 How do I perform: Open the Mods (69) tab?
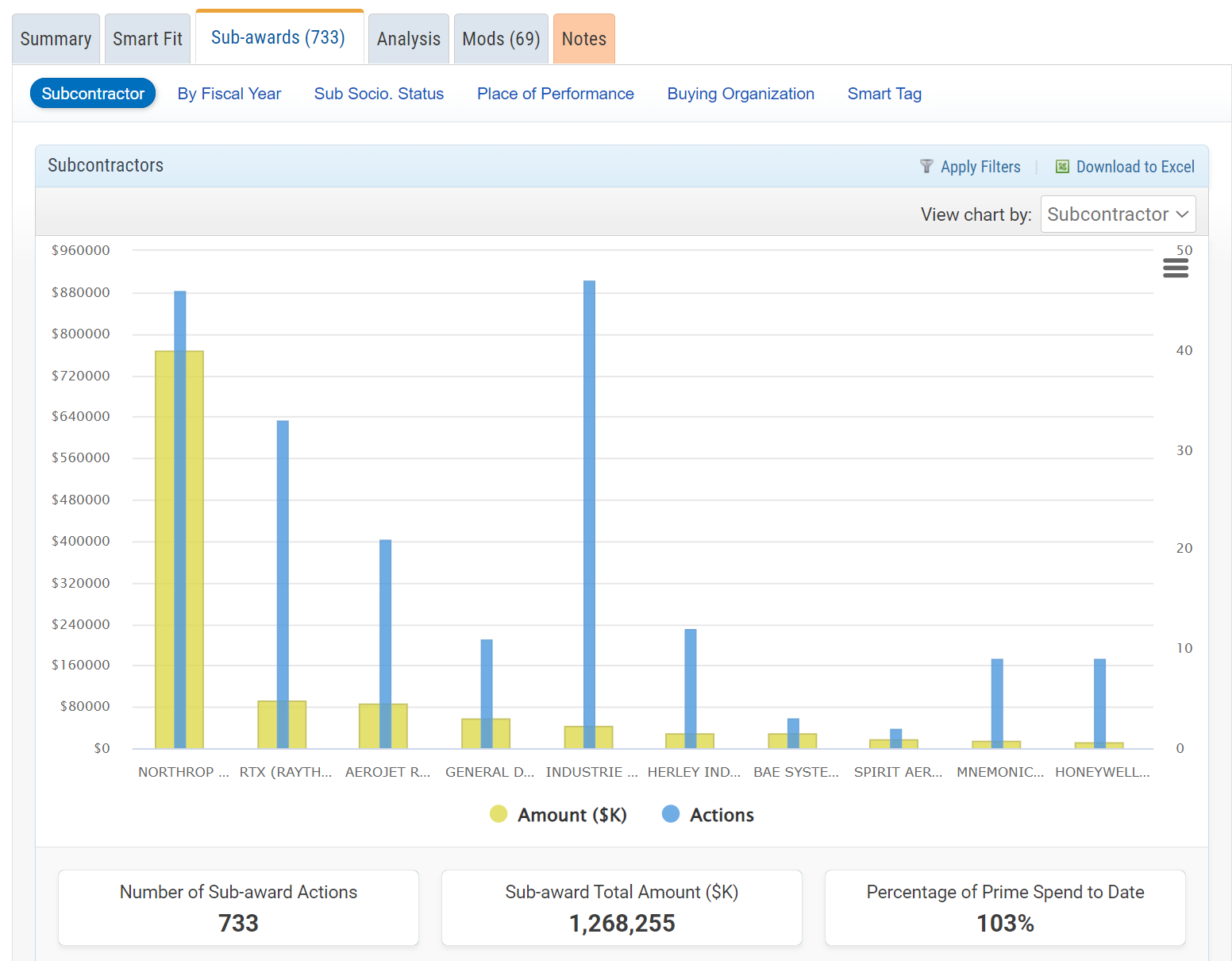[501, 39]
